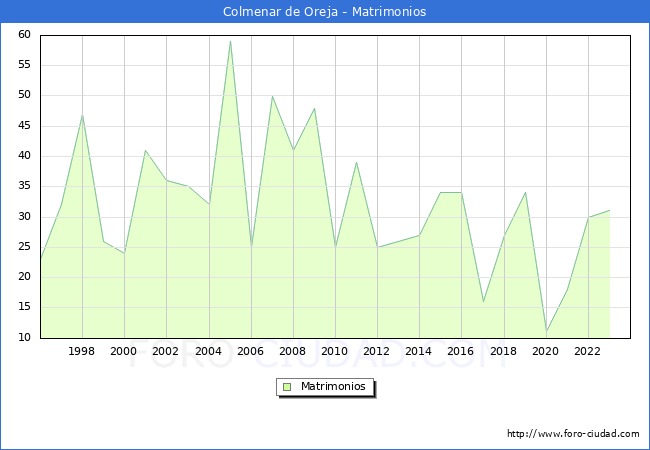Click the 60 y-axis label

coord(24,35)
